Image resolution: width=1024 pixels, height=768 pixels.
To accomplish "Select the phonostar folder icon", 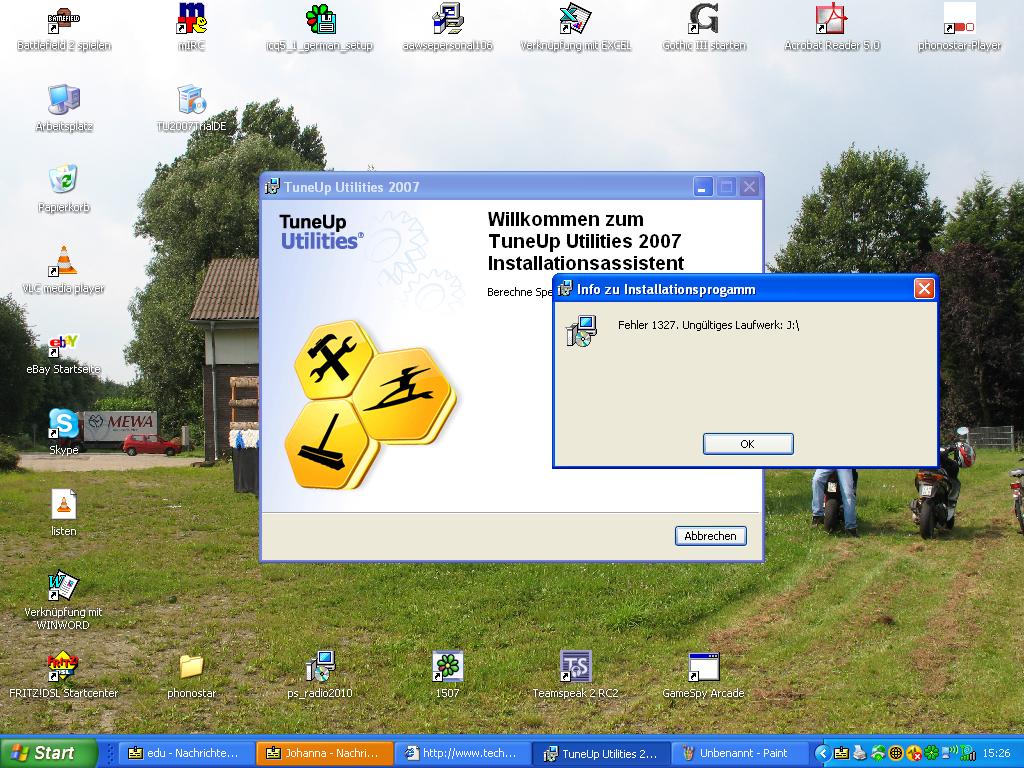I will (x=191, y=677).
